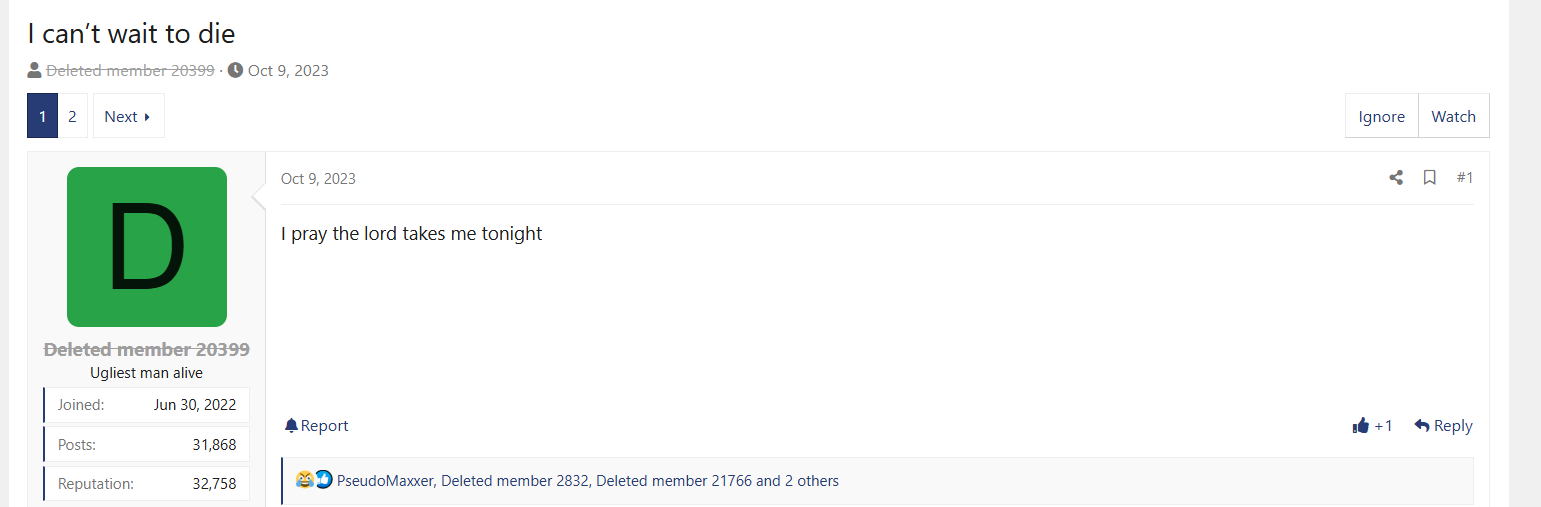Click the share post icon
This screenshot has width=1541, height=507.
(x=1396, y=178)
